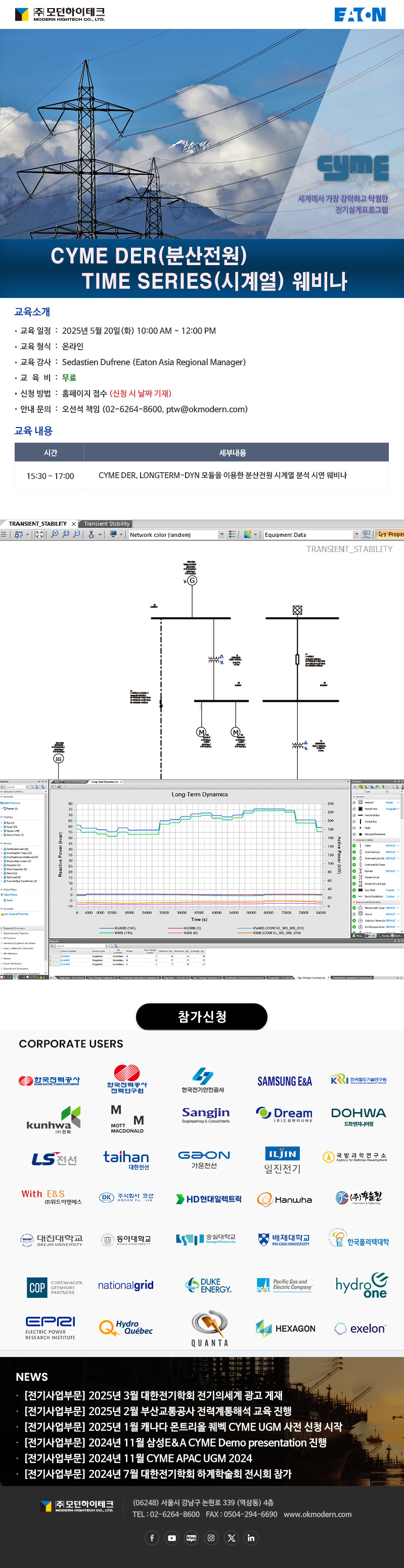Open news: 2024년 11월 삼성E&A CYME Demo presentation
The image size is (404, 1568).
point(175,1443)
